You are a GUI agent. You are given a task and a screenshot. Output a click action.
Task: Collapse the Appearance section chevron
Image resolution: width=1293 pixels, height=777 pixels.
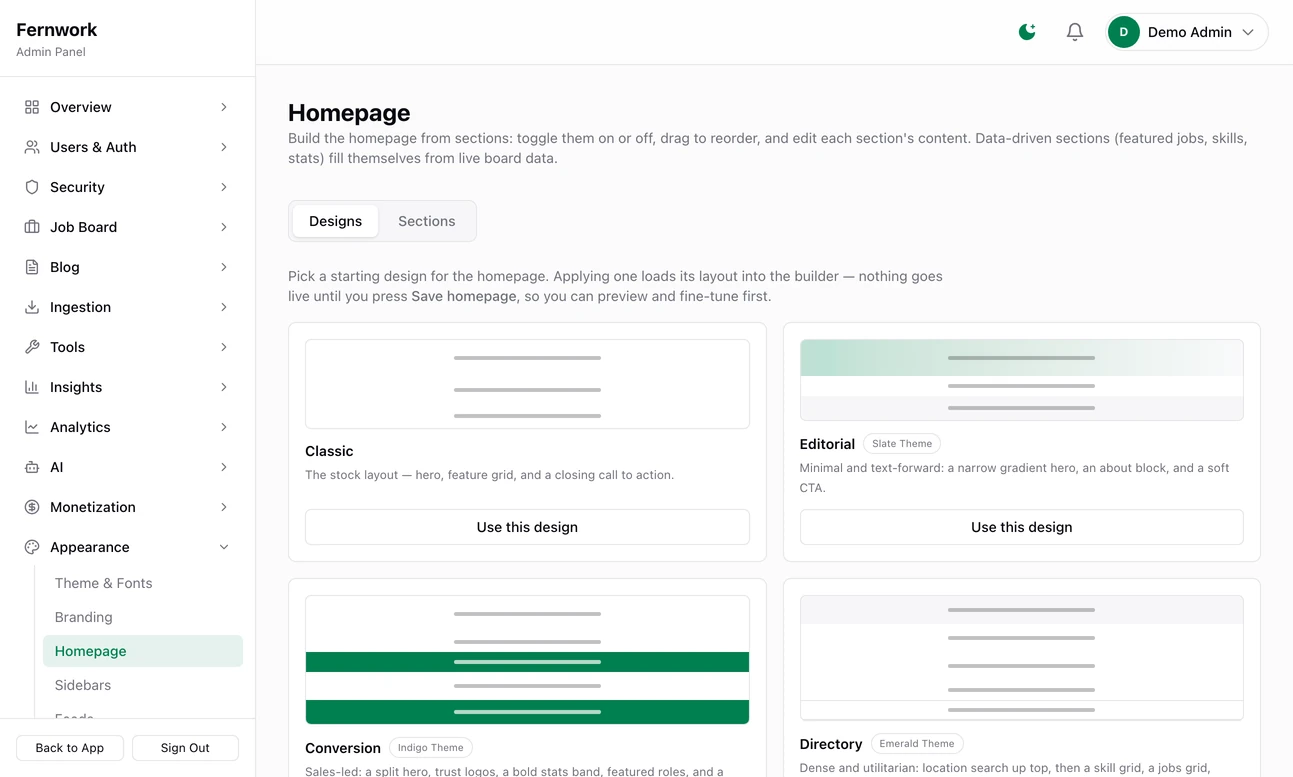tap(224, 547)
